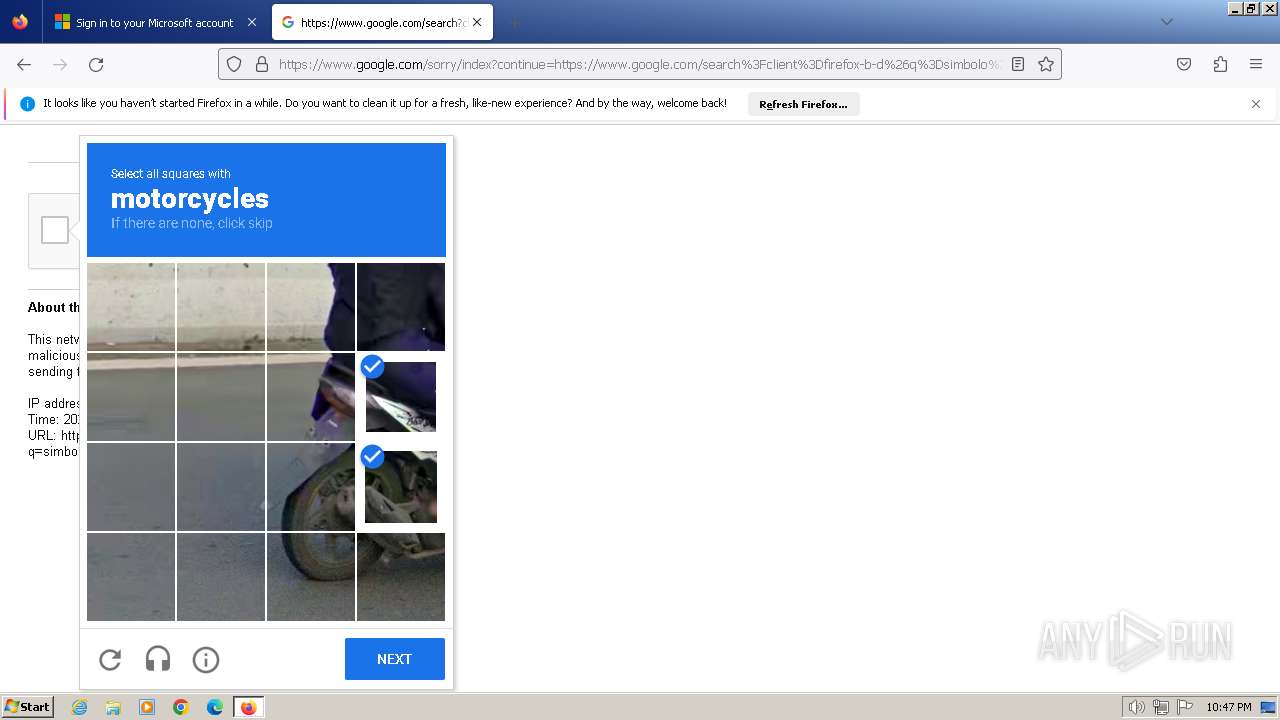Image resolution: width=1280 pixels, height=720 pixels.
Task: Select tile with purple scooter front body
Action: (311, 397)
